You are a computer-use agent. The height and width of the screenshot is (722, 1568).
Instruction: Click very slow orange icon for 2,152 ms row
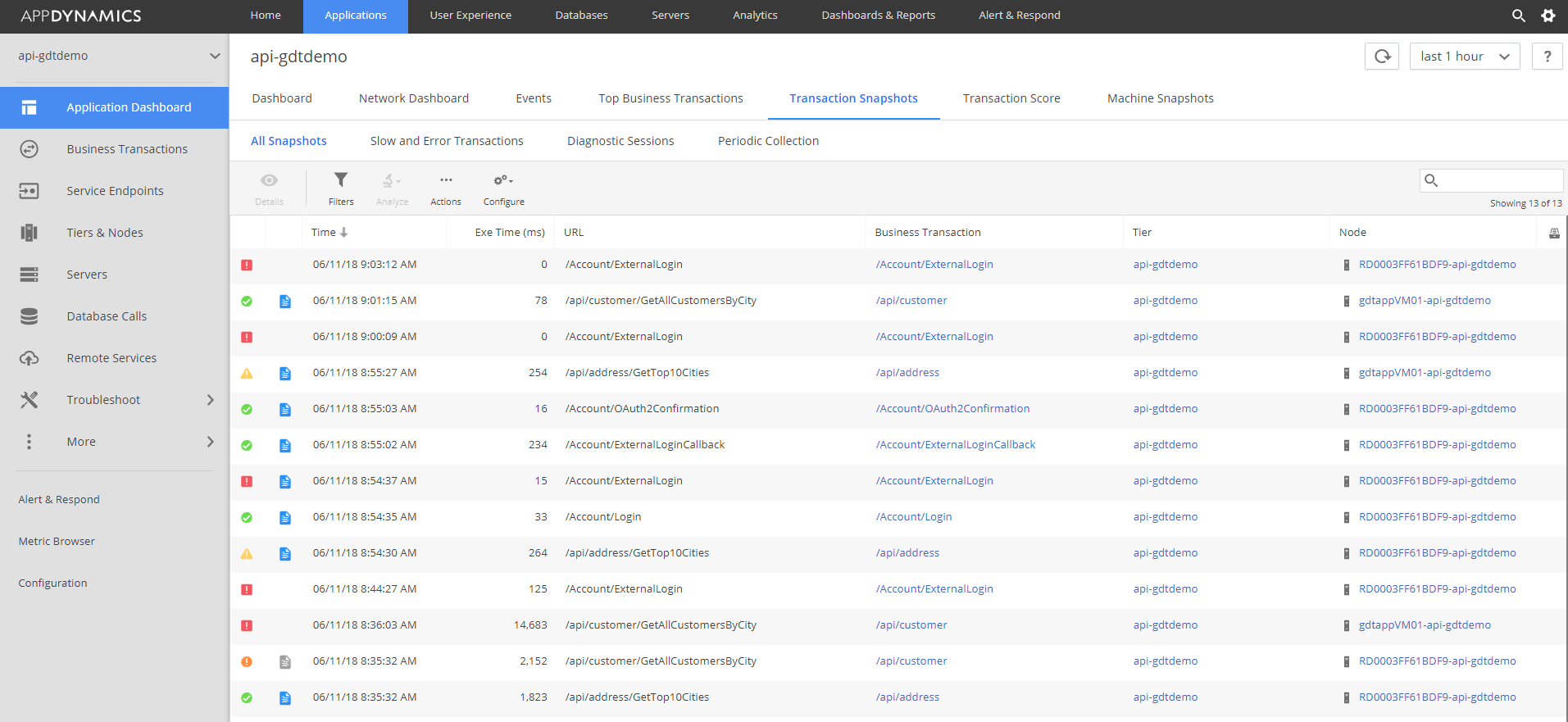(x=247, y=661)
